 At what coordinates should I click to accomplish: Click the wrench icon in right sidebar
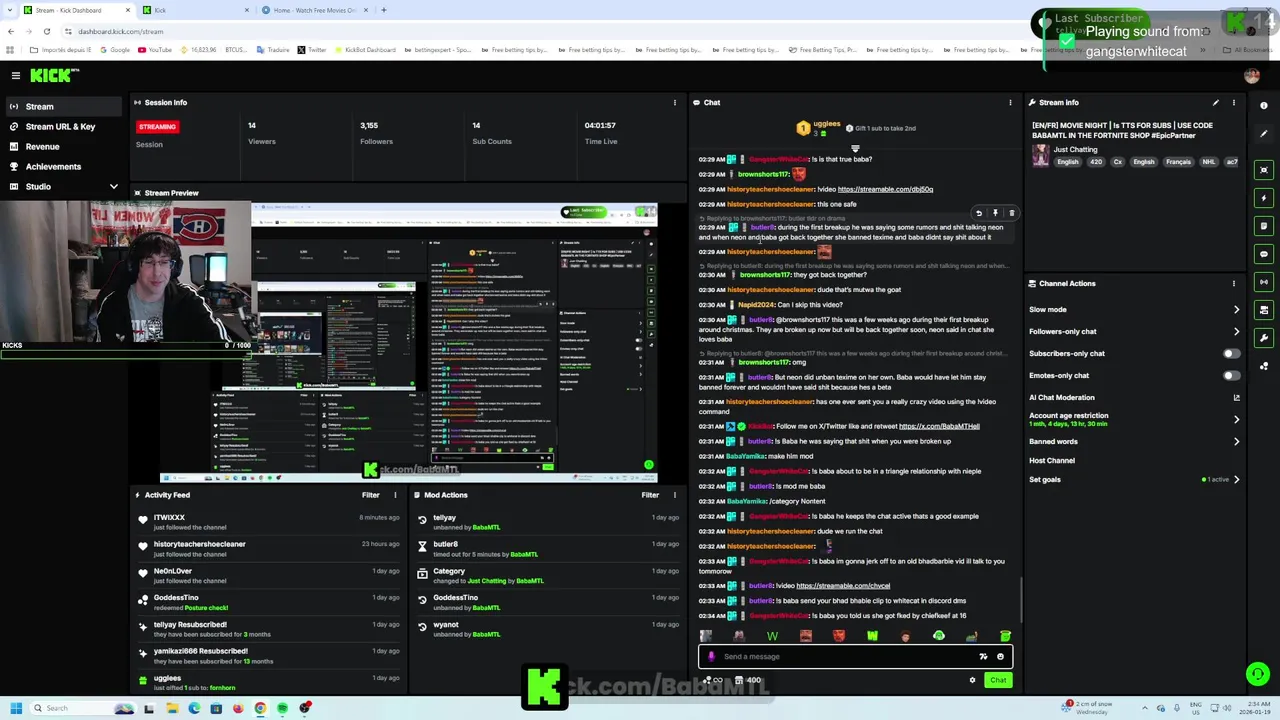click(1264, 338)
